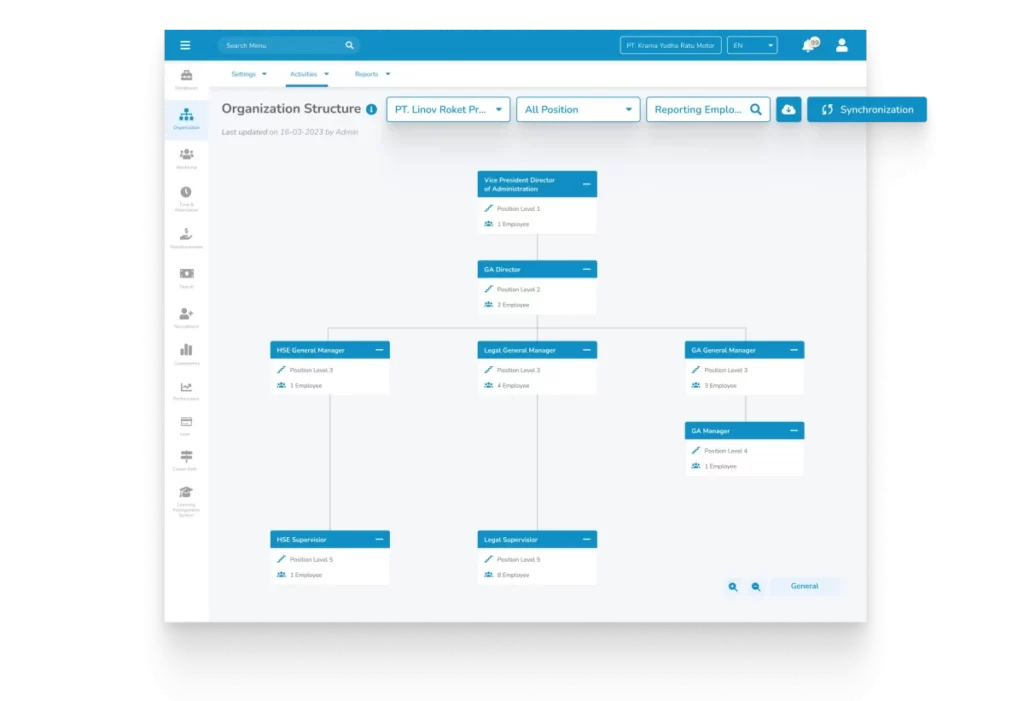Click "1 Employee" on the GA Manager card
Viewport: 1024px width, 701px height.
tap(720, 466)
